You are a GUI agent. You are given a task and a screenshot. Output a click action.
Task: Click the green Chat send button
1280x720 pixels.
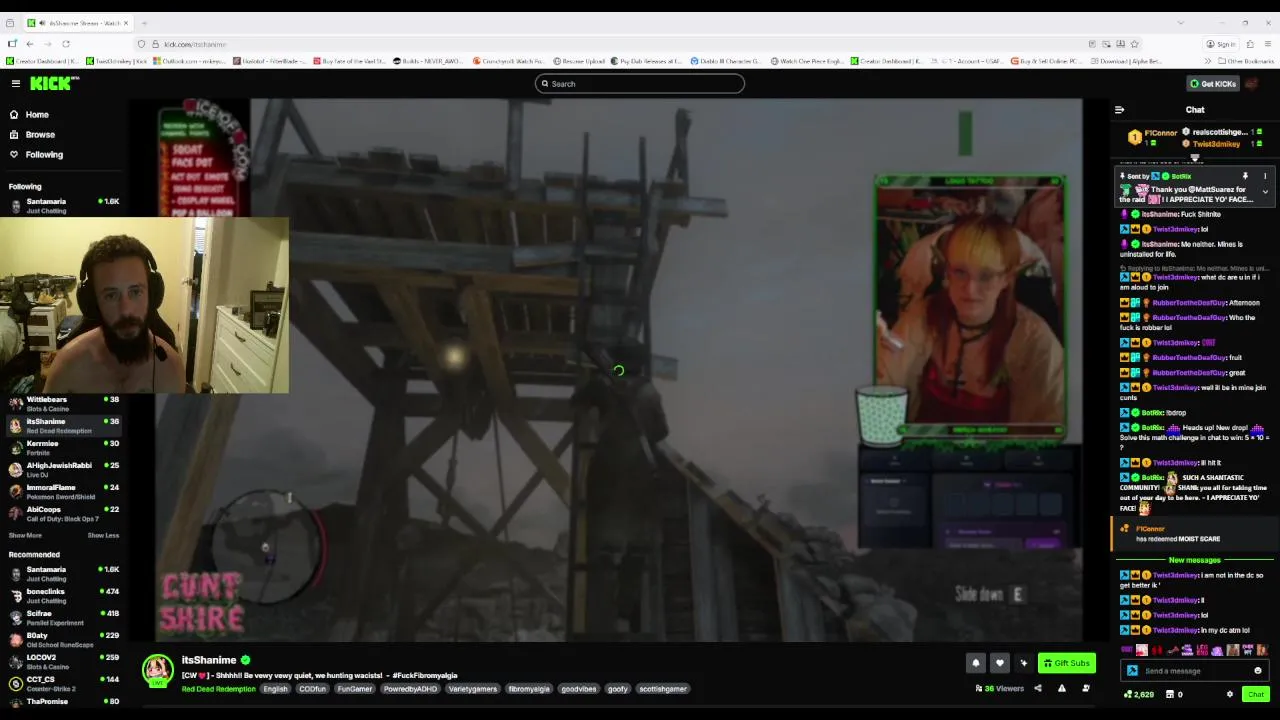point(1256,694)
